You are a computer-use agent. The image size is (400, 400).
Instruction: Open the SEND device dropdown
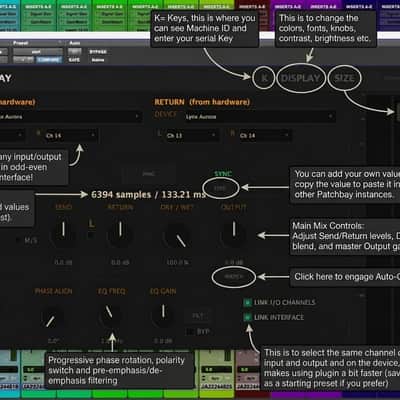click(x=70, y=117)
